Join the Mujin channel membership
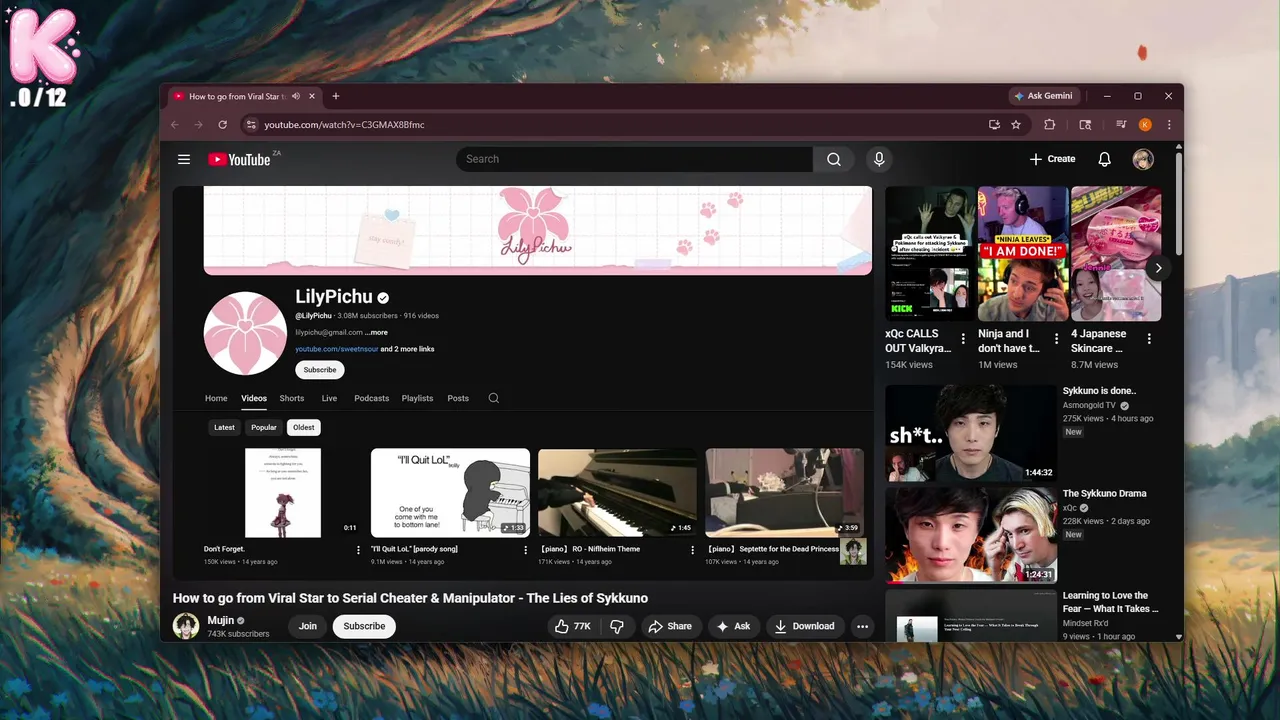This screenshot has width=1280, height=720. (308, 626)
